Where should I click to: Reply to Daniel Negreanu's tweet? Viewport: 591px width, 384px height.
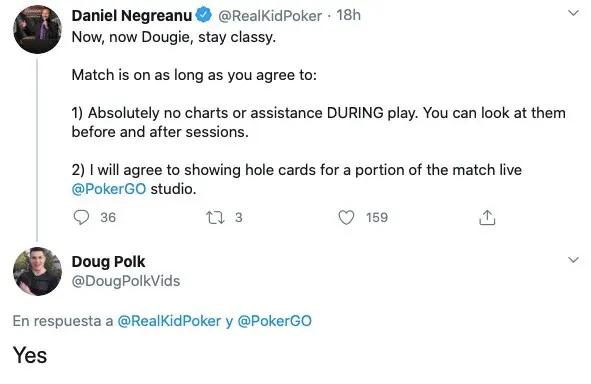click(x=81, y=217)
